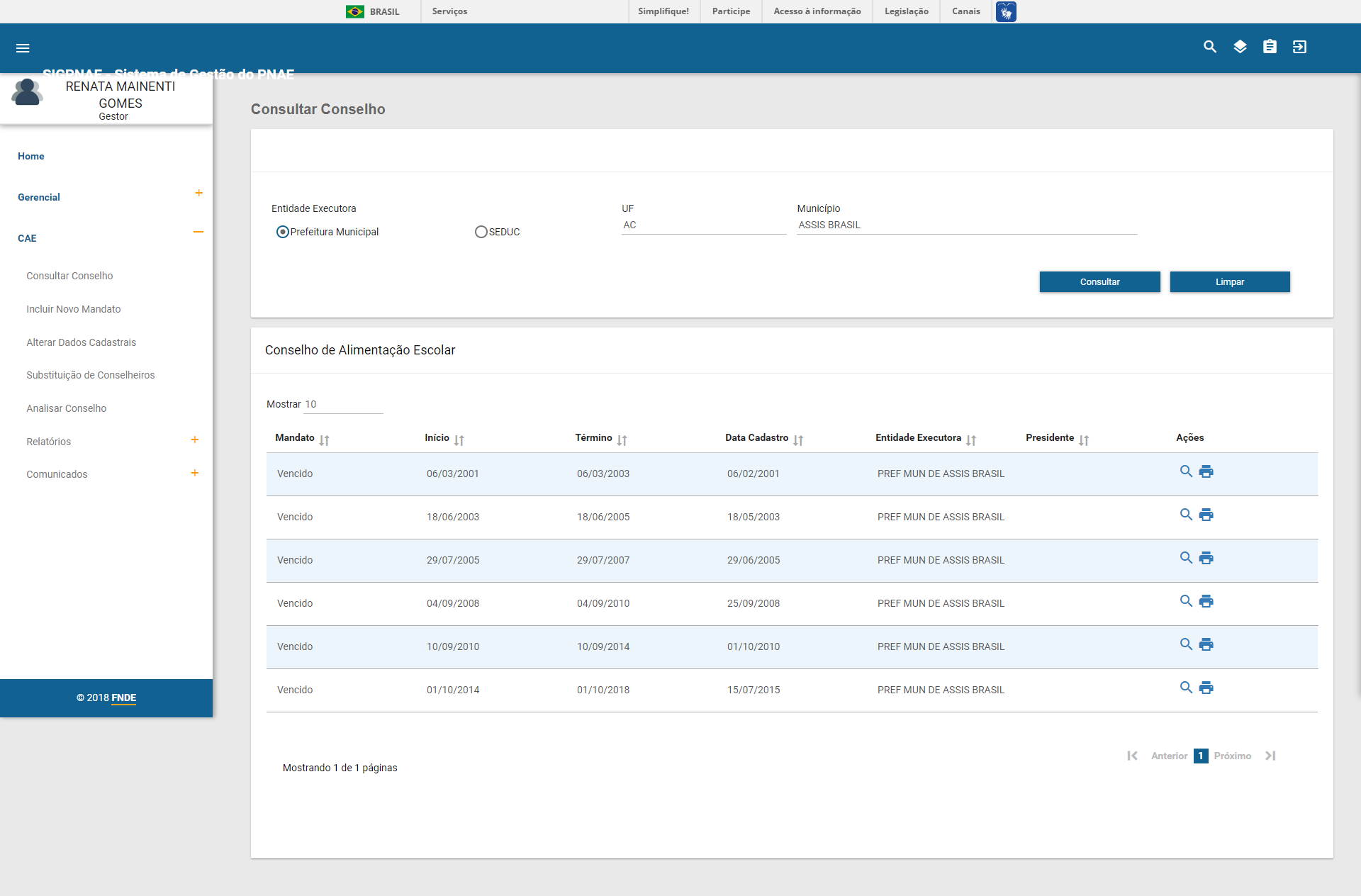Click the layers icon in header

[1240, 47]
